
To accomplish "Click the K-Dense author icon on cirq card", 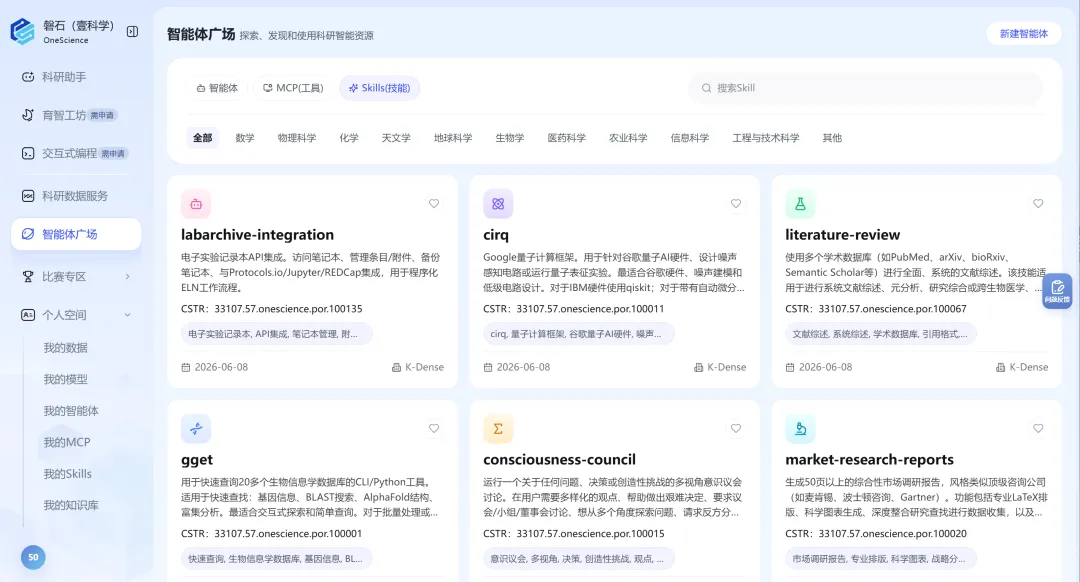I will point(698,368).
